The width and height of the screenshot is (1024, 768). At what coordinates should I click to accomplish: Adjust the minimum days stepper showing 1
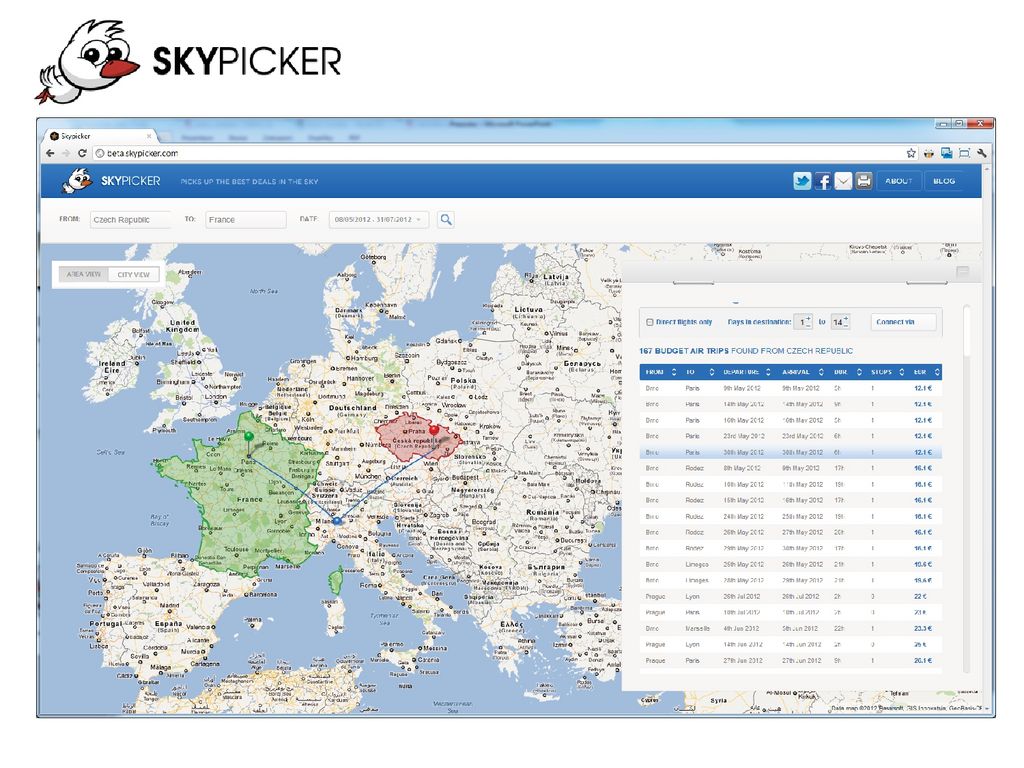coord(803,322)
